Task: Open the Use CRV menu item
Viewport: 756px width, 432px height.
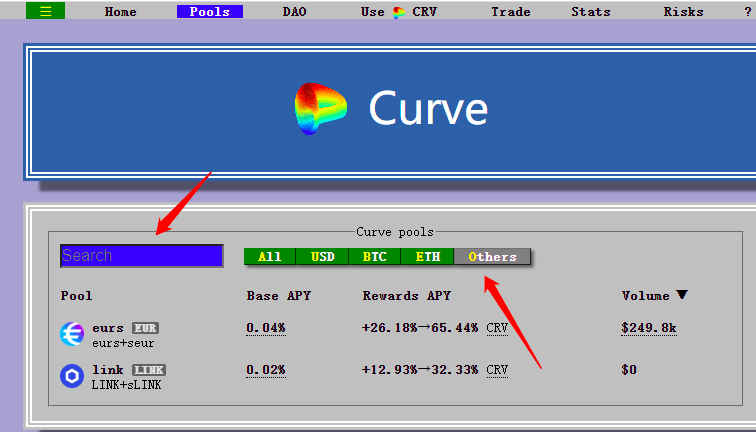Action: [x=399, y=12]
